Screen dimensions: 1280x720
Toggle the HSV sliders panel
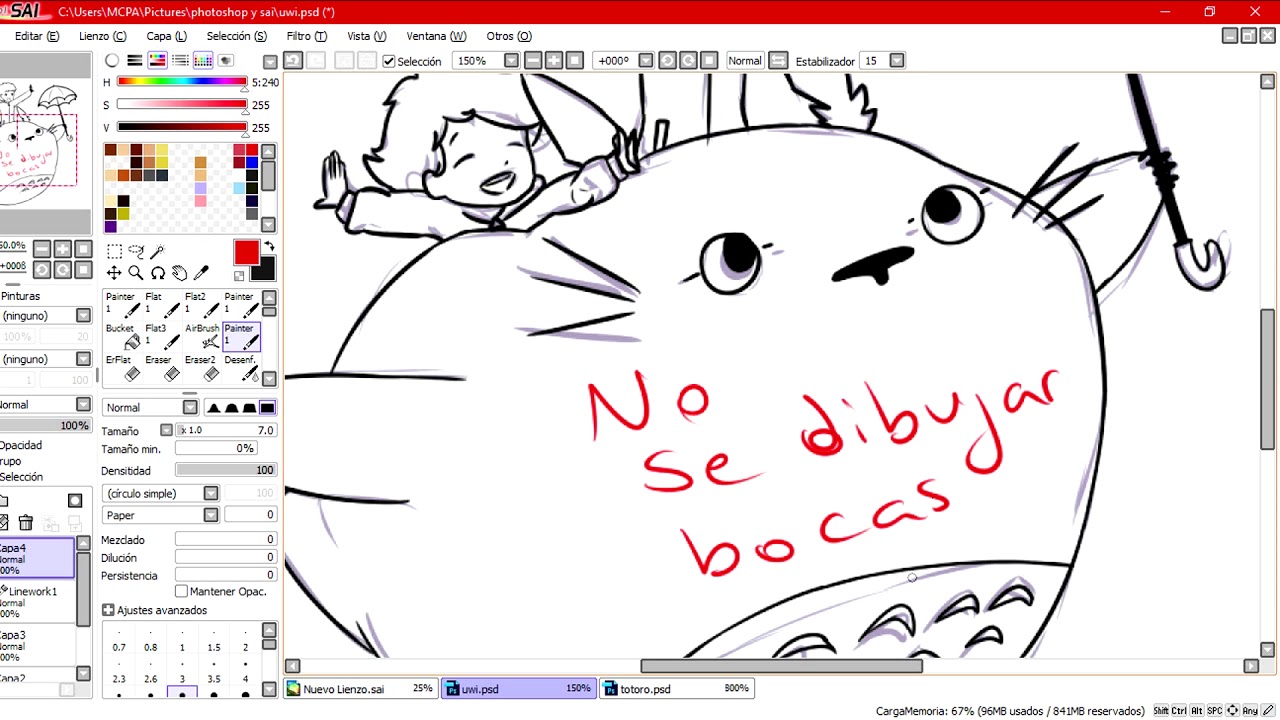[157, 61]
